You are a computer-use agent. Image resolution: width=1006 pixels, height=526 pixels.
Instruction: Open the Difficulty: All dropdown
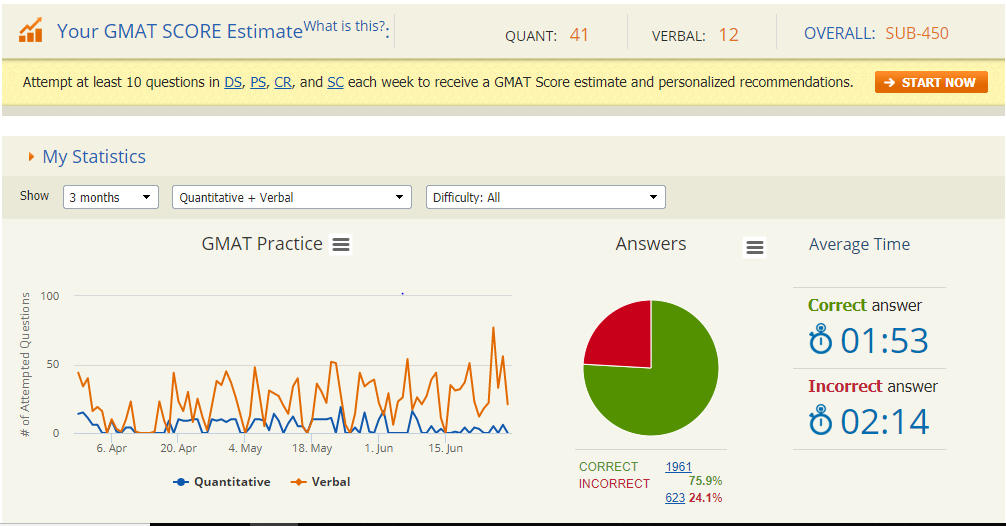(x=545, y=198)
